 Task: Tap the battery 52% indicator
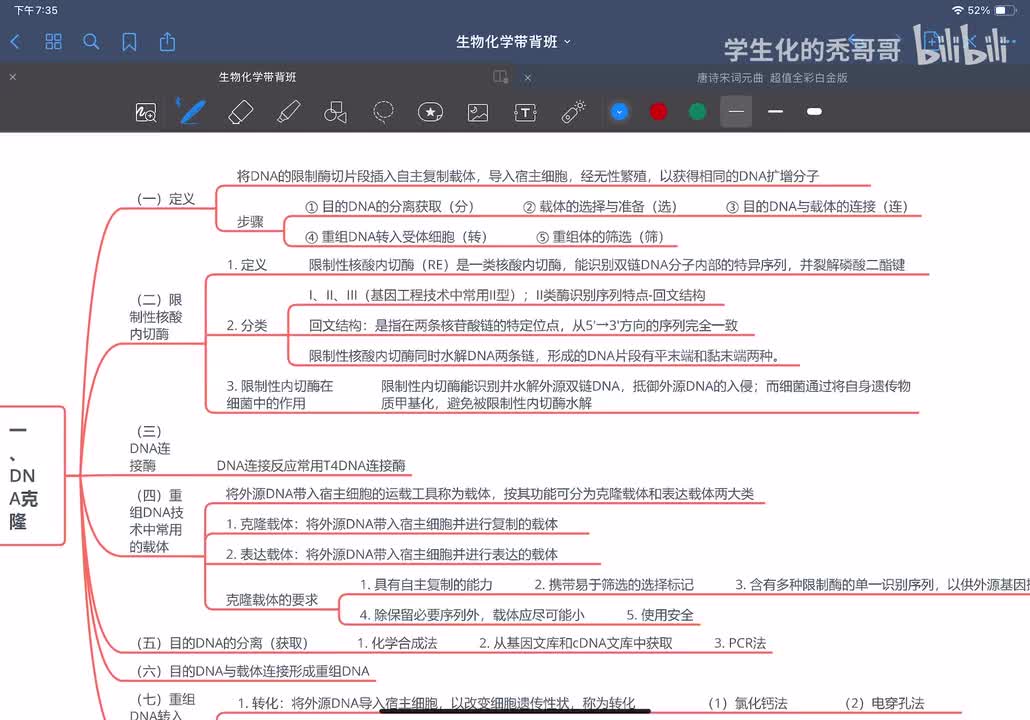(x=992, y=11)
